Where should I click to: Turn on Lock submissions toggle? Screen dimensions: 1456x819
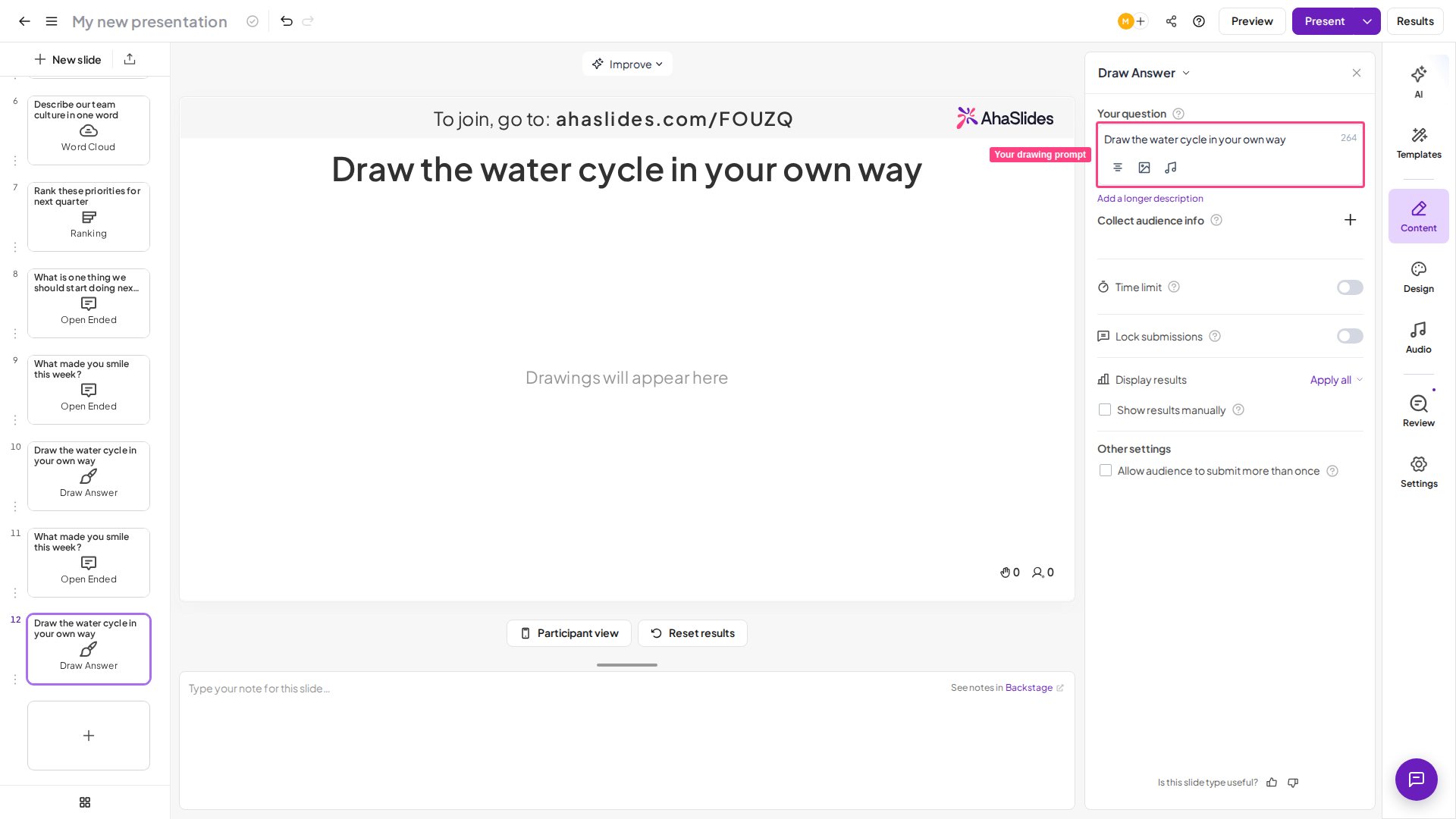(1350, 336)
